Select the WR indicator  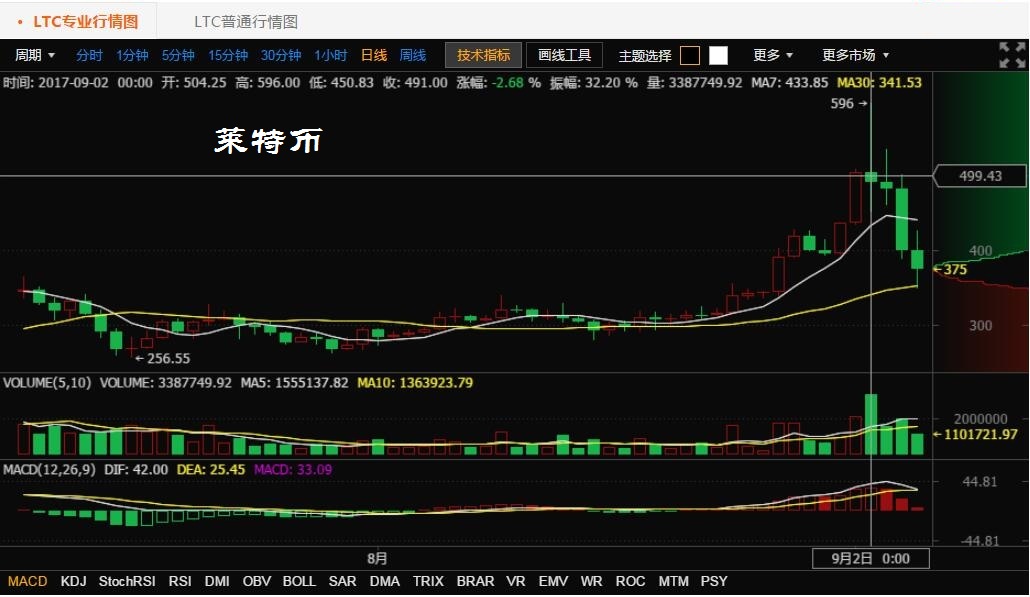(591, 581)
